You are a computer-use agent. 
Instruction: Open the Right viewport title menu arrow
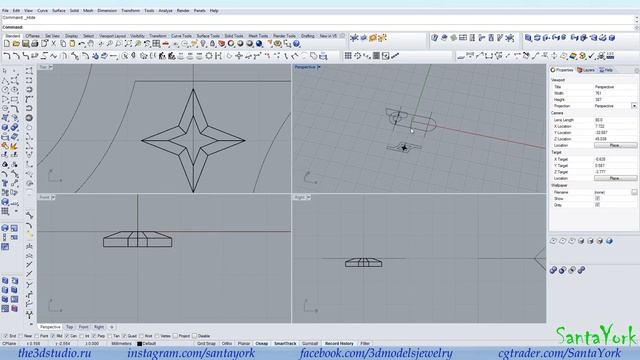point(309,198)
